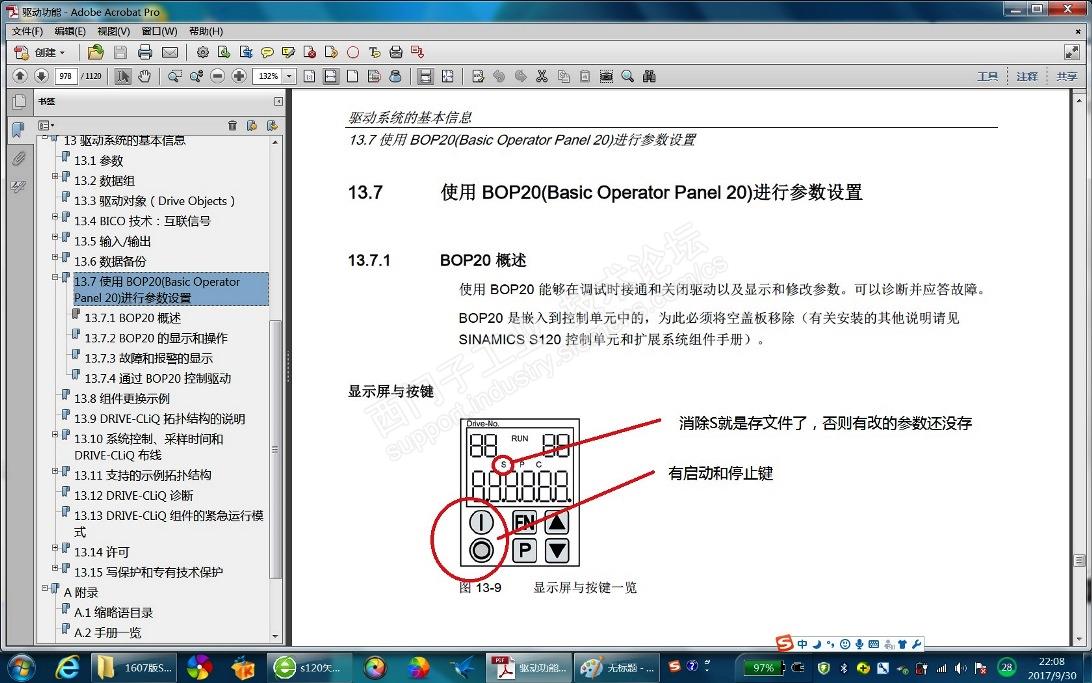The width and height of the screenshot is (1092, 683).
Task: Open the 共享 pane
Action: click(x=1066, y=77)
